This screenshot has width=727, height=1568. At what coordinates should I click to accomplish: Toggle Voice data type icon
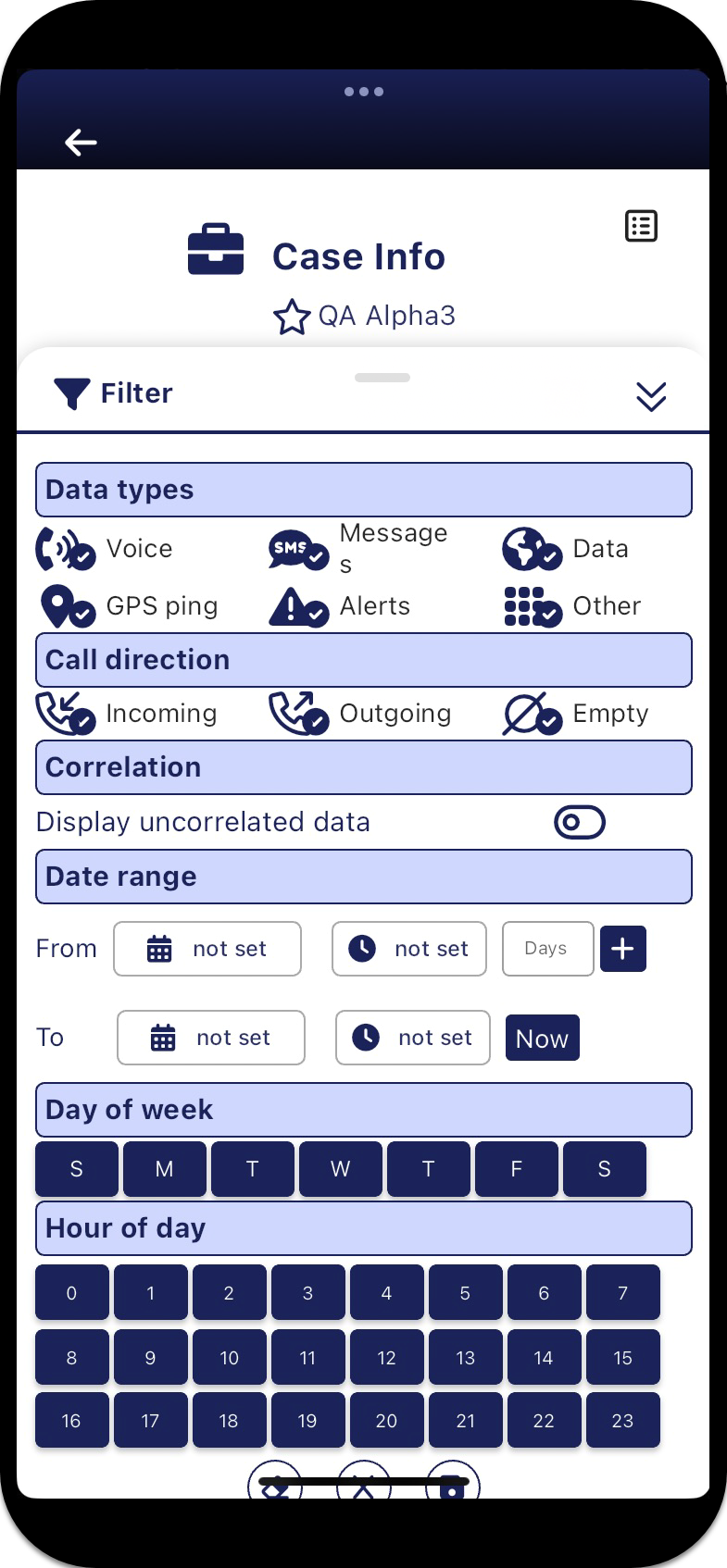[x=65, y=549]
